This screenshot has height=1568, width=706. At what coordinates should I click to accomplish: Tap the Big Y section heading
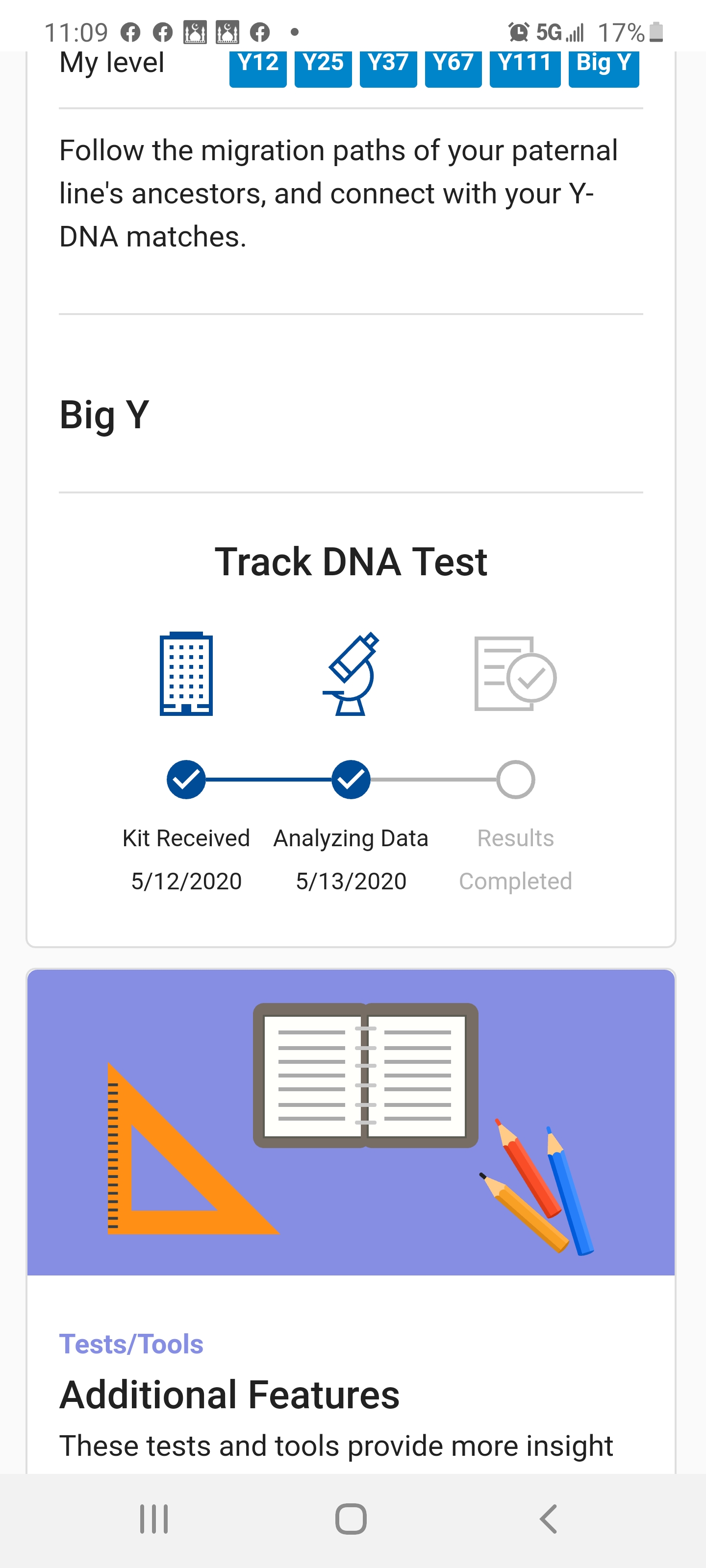tap(104, 415)
